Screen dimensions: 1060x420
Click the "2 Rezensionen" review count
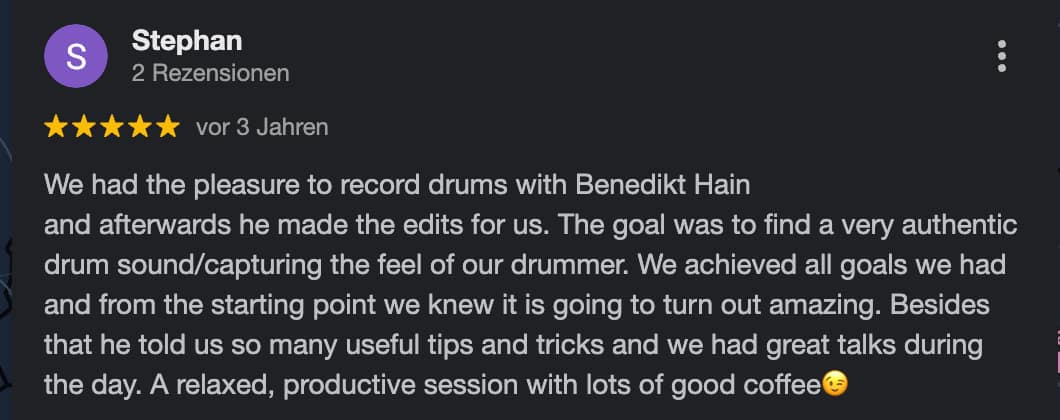tap(210, 73)
